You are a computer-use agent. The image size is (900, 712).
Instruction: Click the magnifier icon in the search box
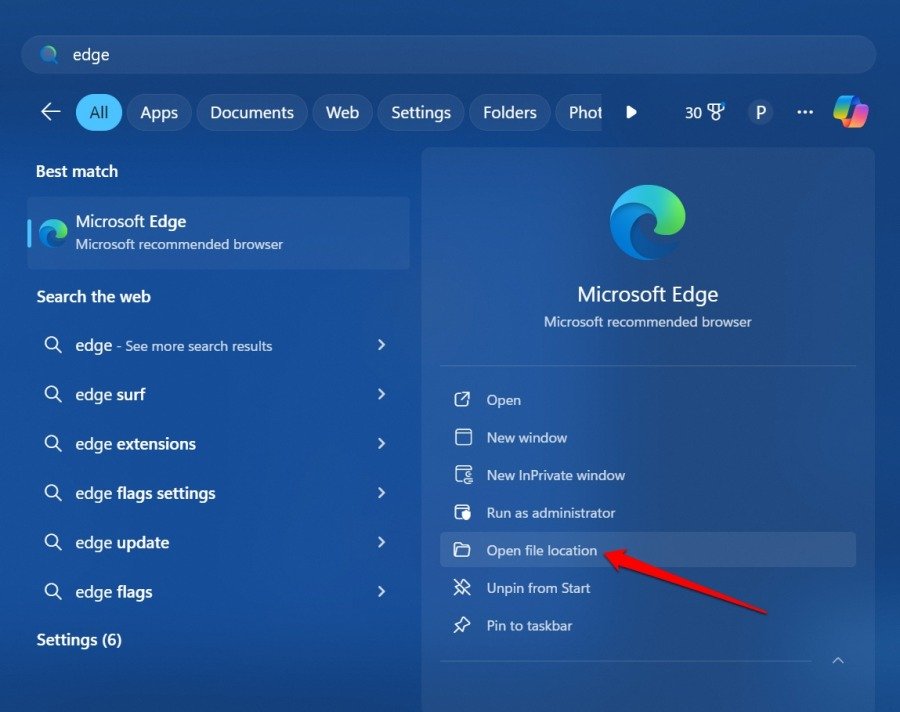[49, 54]
